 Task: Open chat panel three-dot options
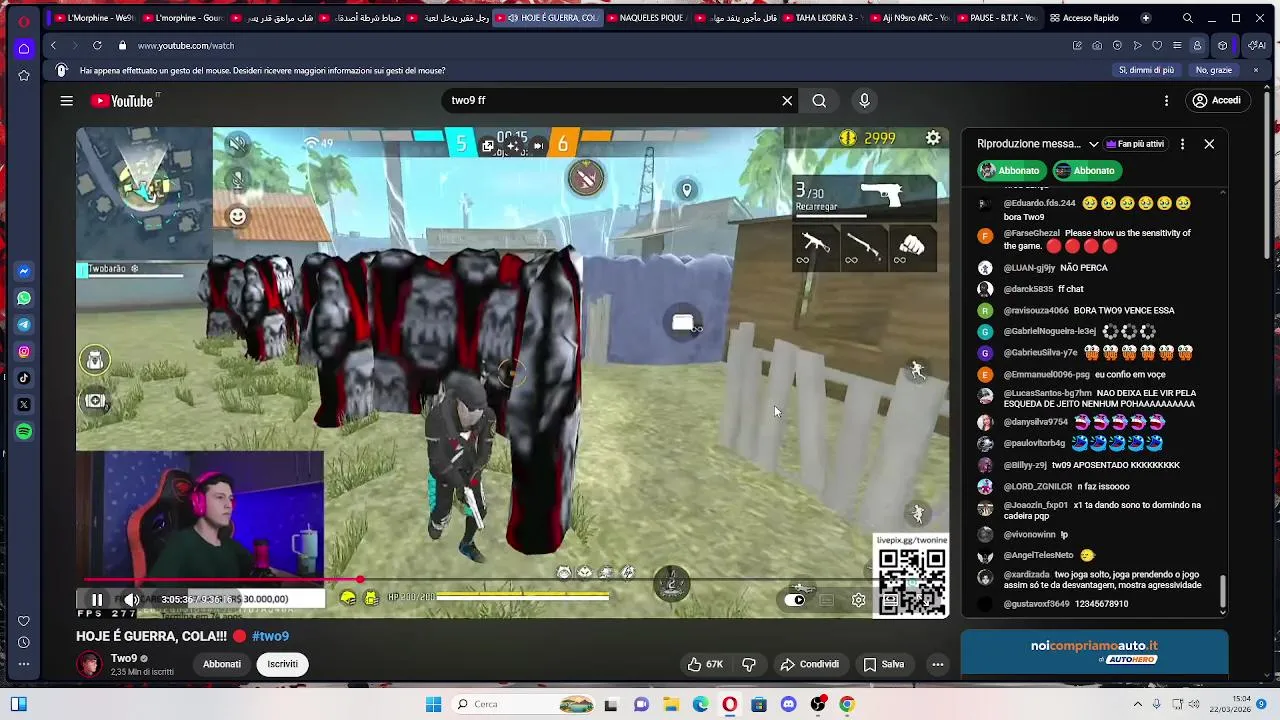point(1182,144)
